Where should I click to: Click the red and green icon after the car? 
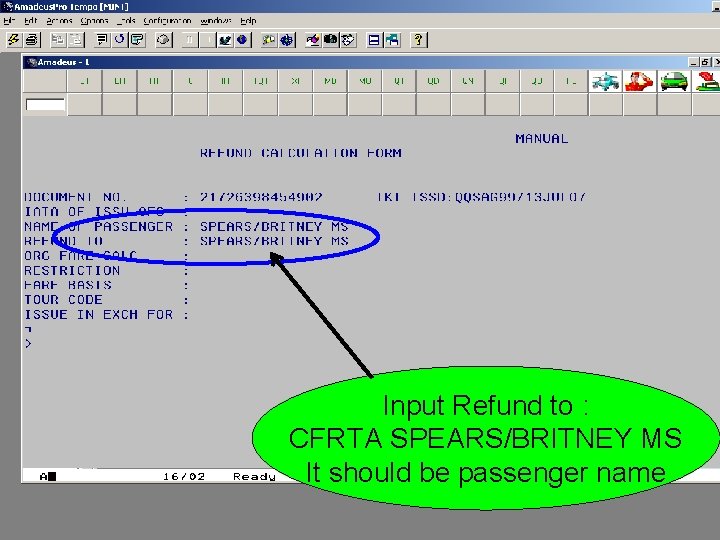[x=707, y=81]
